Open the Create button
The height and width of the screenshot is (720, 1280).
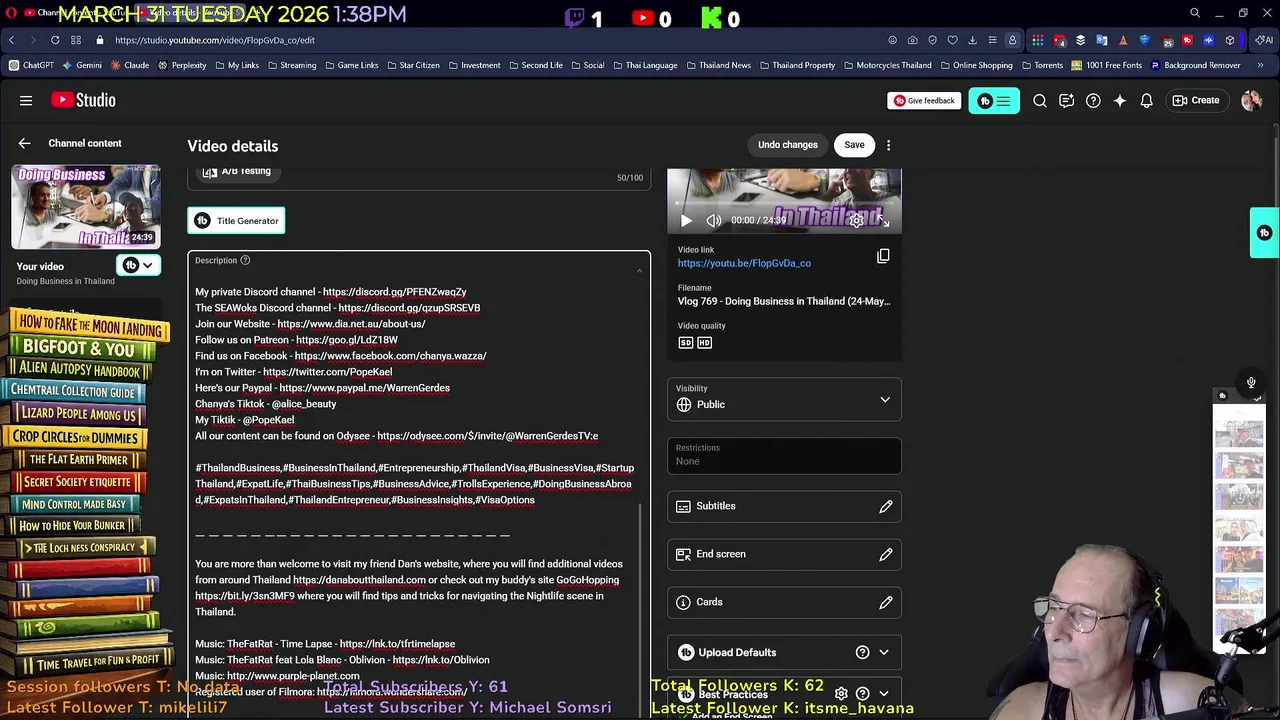[1196, 100]
